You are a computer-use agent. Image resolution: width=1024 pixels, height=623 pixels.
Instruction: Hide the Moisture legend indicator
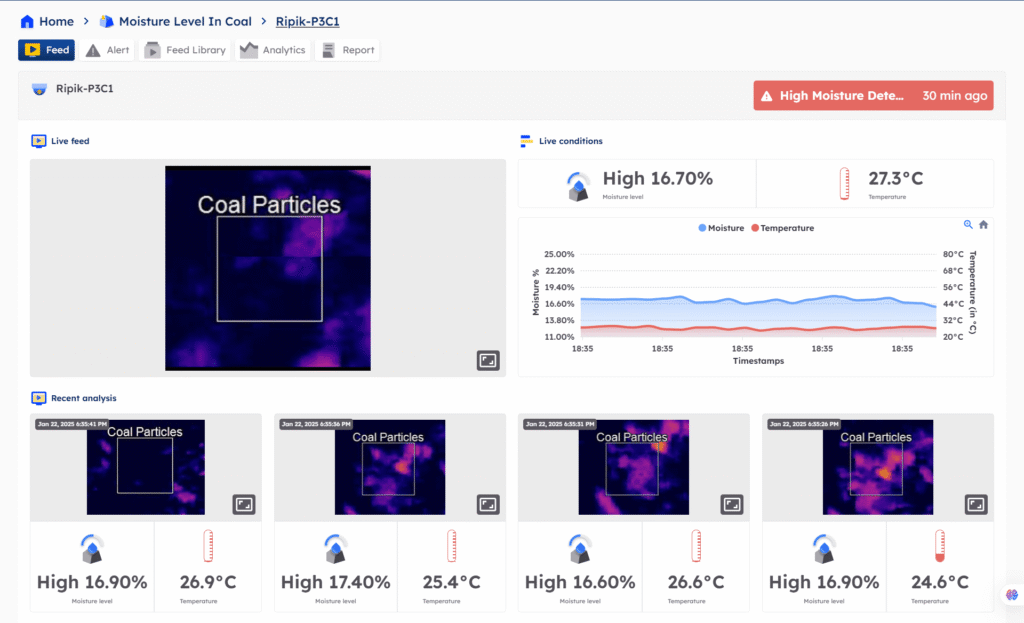(704, 228)
